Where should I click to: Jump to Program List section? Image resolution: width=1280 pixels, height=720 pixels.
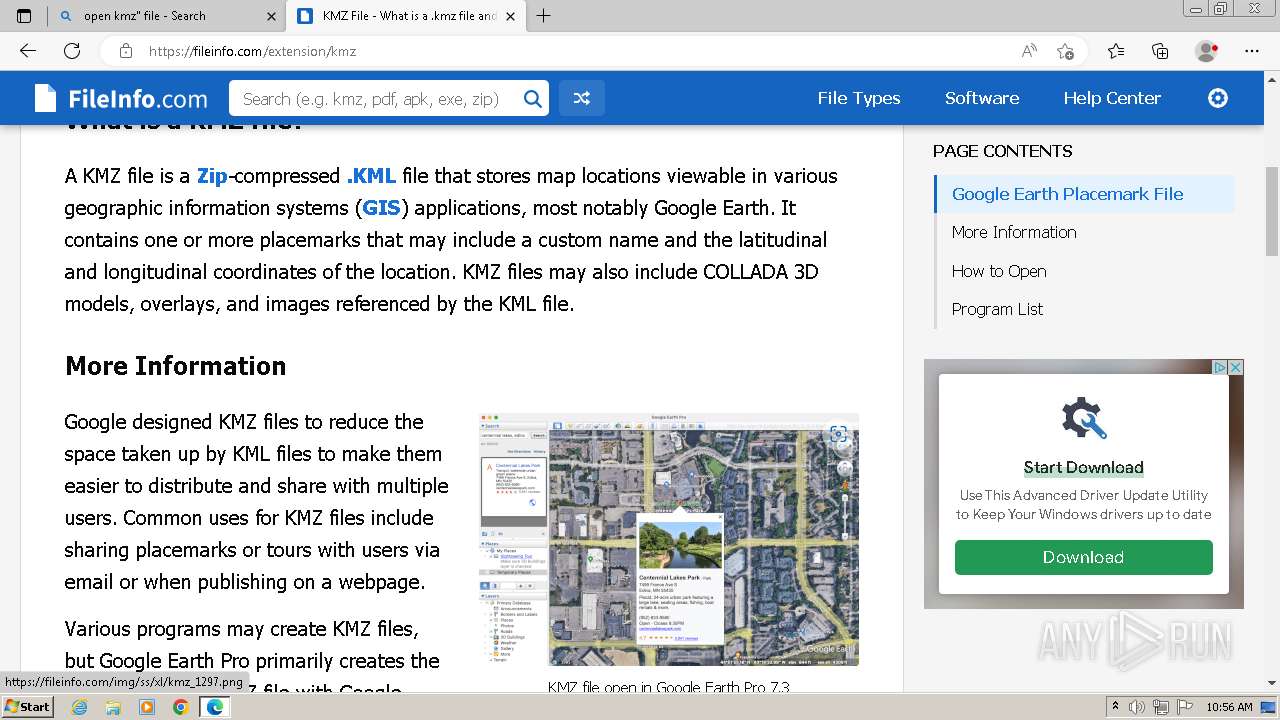click(x=997, y=309)
